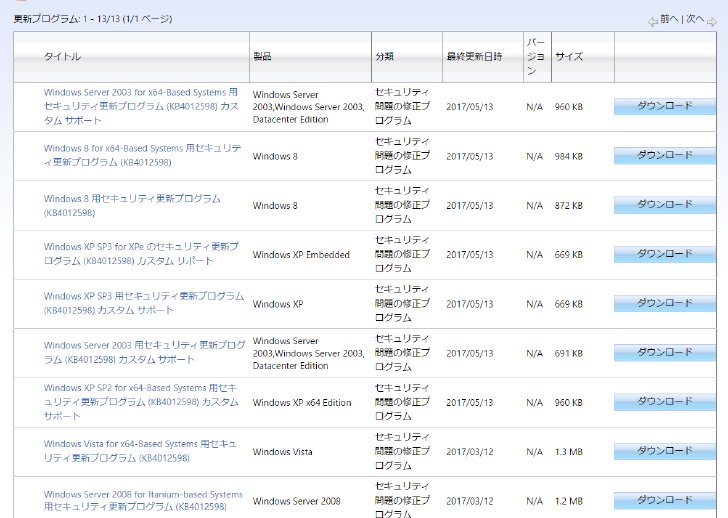The height and width of the screenshot is (518, 728).
Task: Sort by the バージョン column header
Action: coord(536,57)
